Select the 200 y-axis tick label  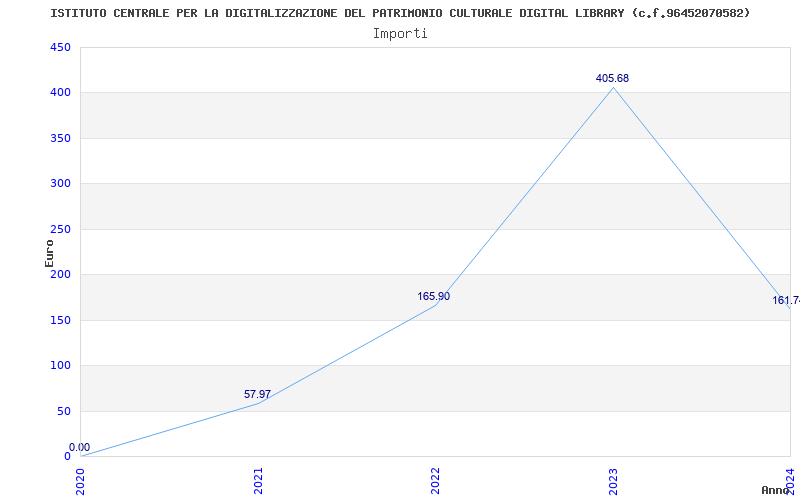click(60, 274)
